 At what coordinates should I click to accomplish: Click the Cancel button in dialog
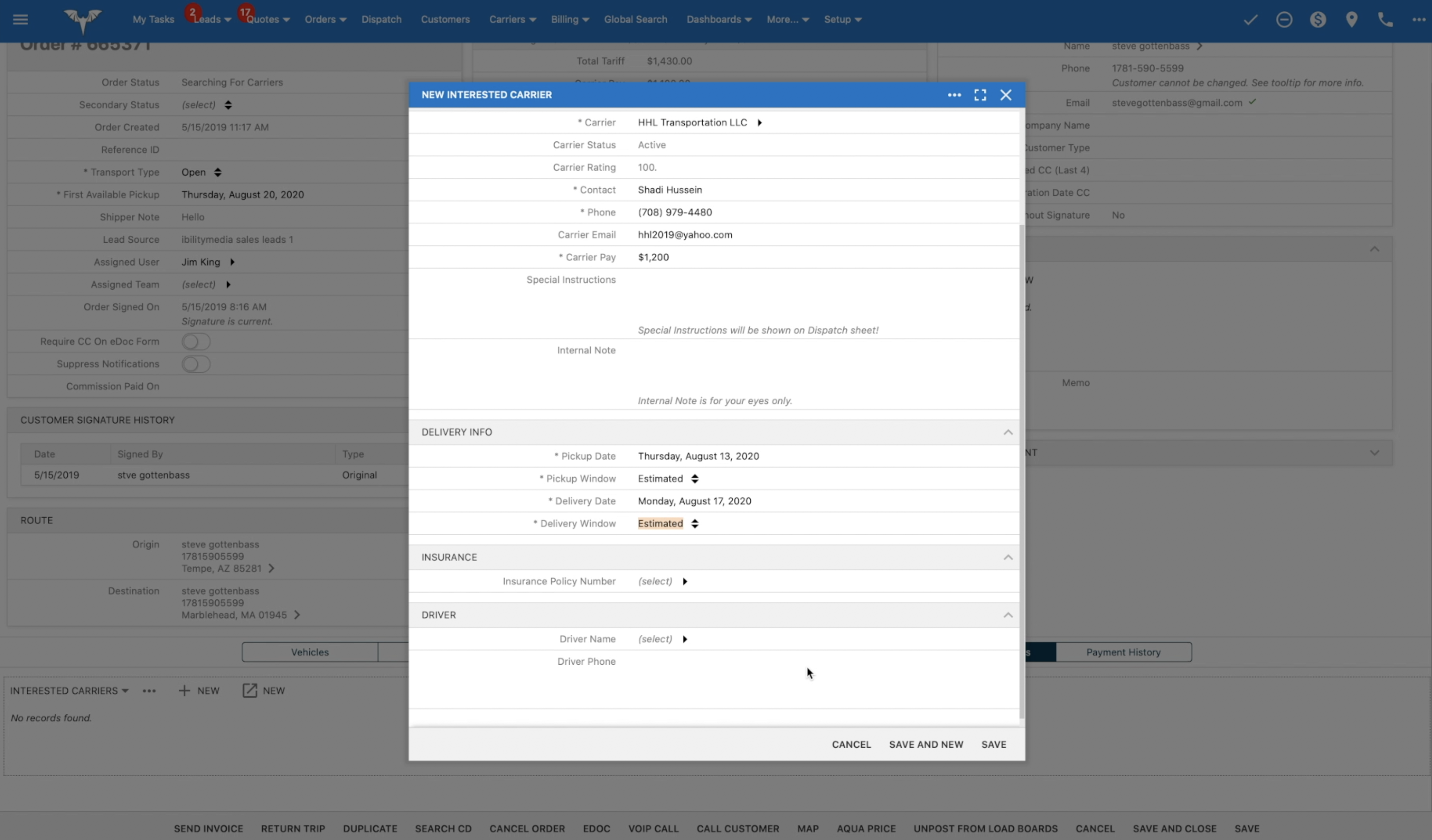pyautogui.click(x=850, y=744)
